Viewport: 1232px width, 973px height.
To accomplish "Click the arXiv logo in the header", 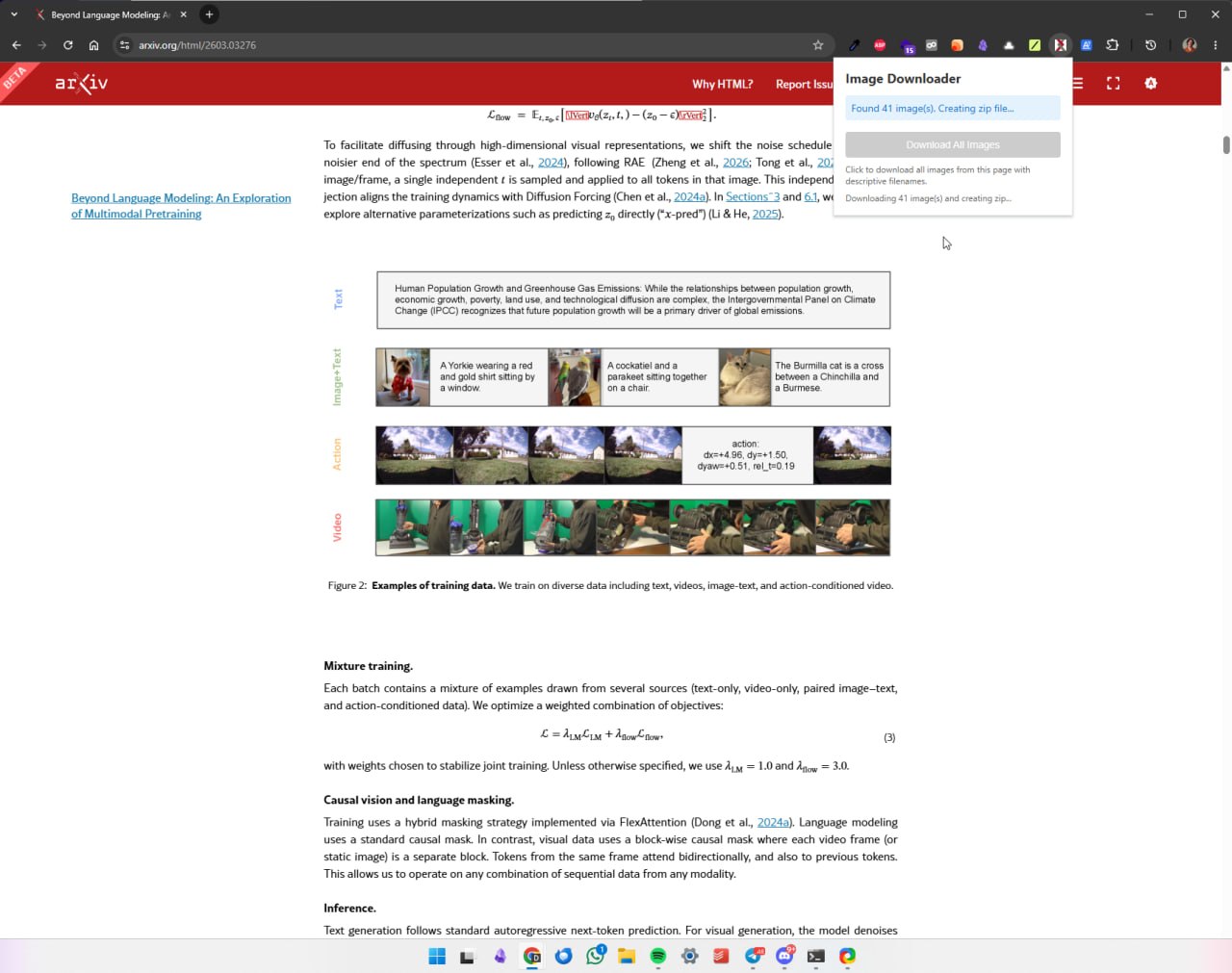I will (82, 84).
